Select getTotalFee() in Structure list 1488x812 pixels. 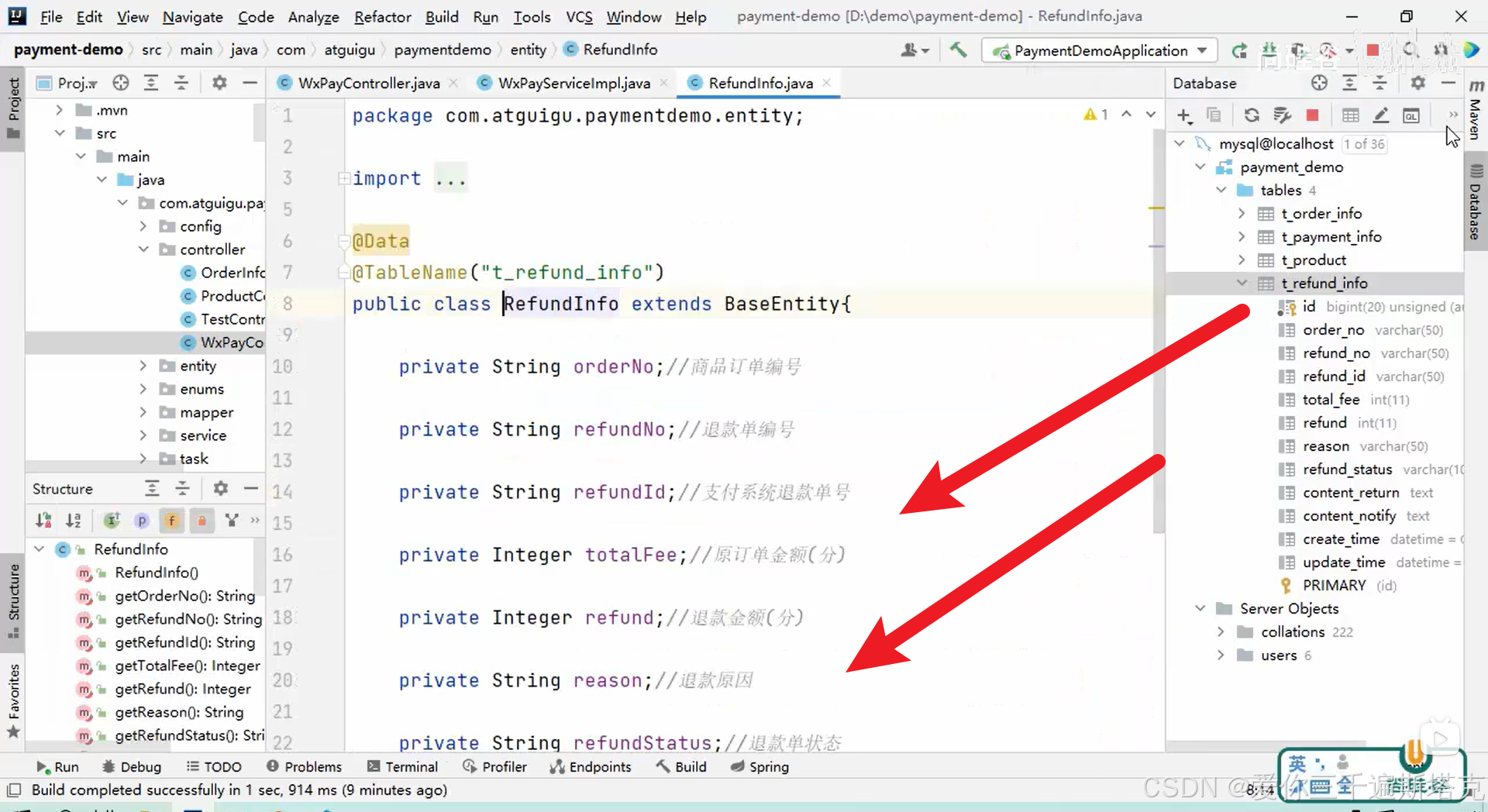[188, 666]
